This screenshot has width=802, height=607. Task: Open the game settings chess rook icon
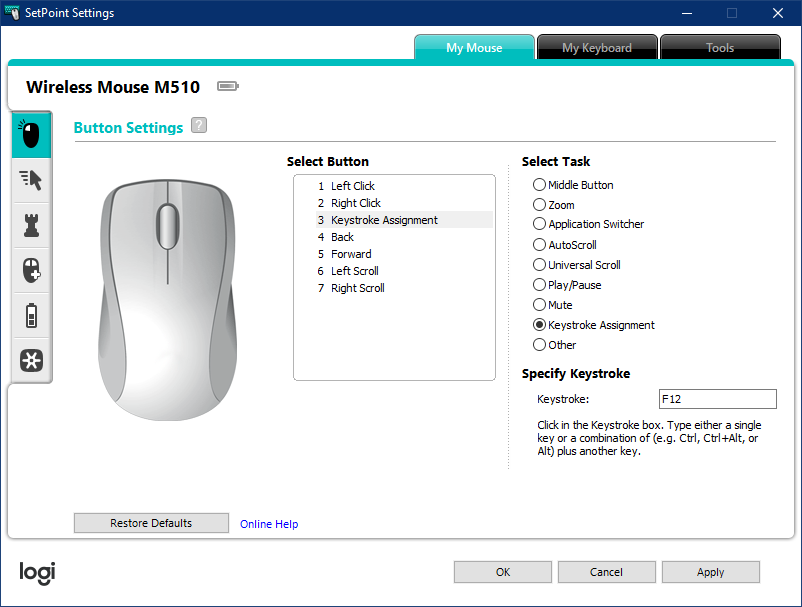[31, 225]
